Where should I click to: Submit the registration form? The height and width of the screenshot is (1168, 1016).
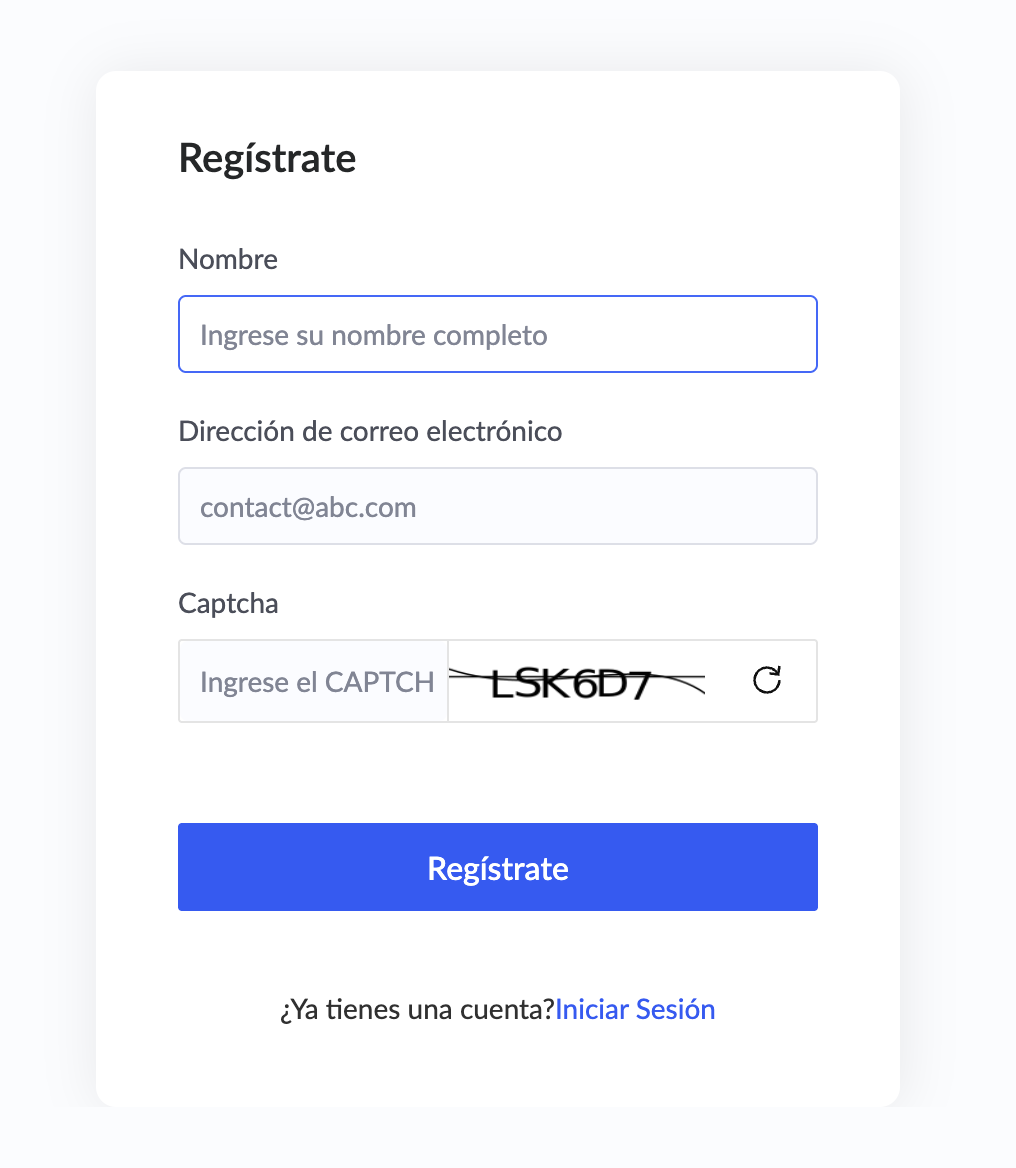498,867
